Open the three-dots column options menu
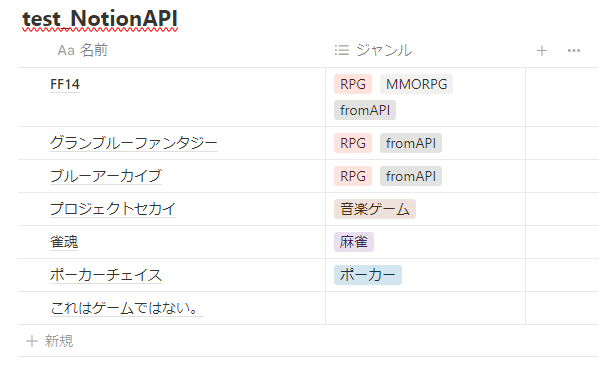This screenshot has width=599, height=367. [574, 50]
